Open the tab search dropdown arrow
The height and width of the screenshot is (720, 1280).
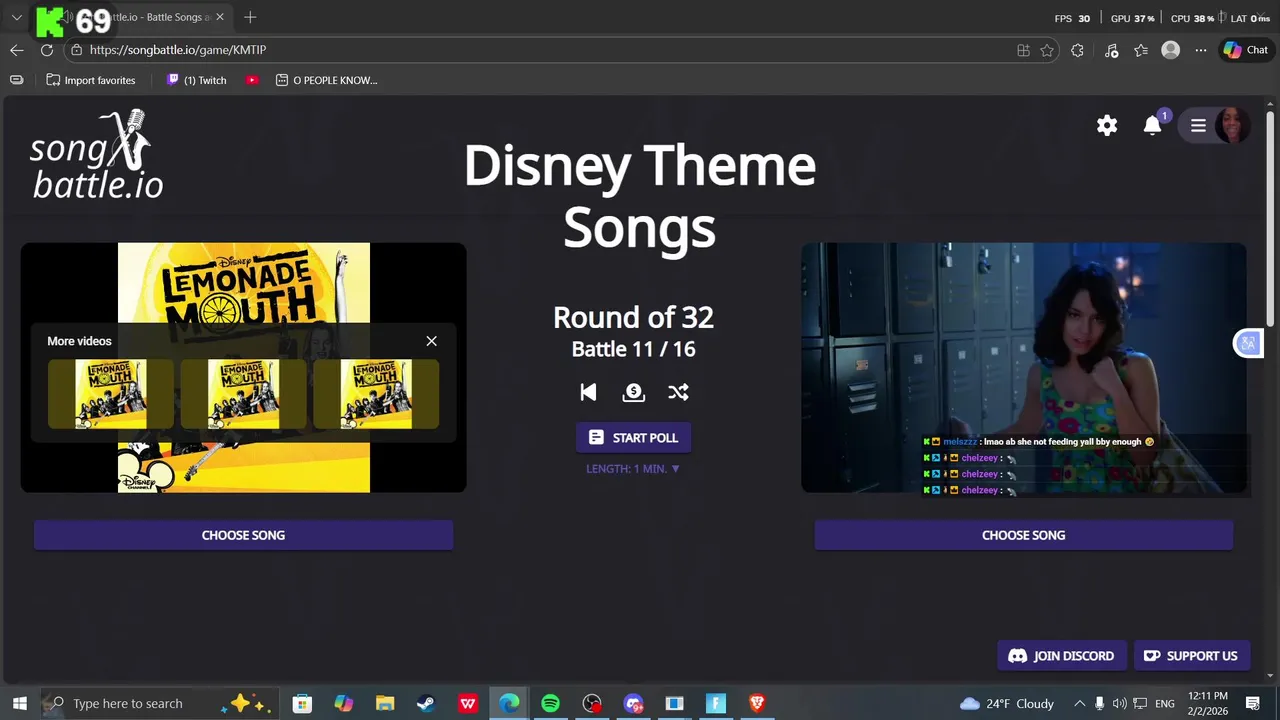(x=17, y=17)
